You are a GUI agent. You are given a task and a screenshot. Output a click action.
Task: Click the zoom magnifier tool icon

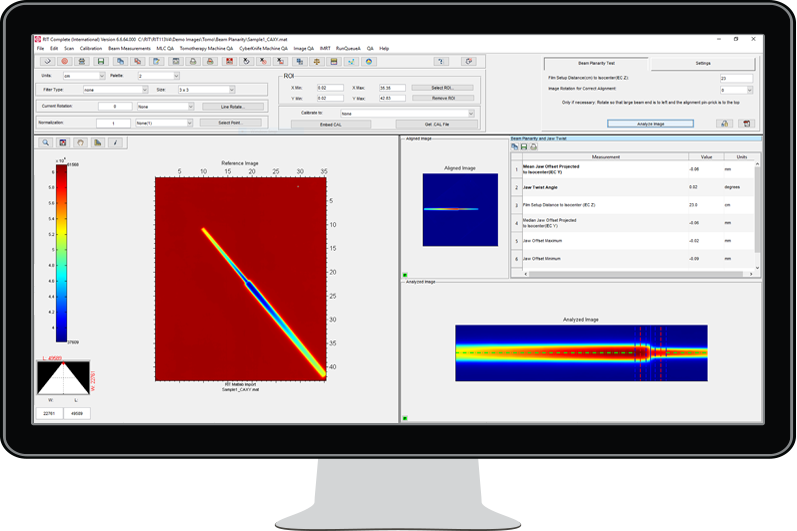coord(47,142)
